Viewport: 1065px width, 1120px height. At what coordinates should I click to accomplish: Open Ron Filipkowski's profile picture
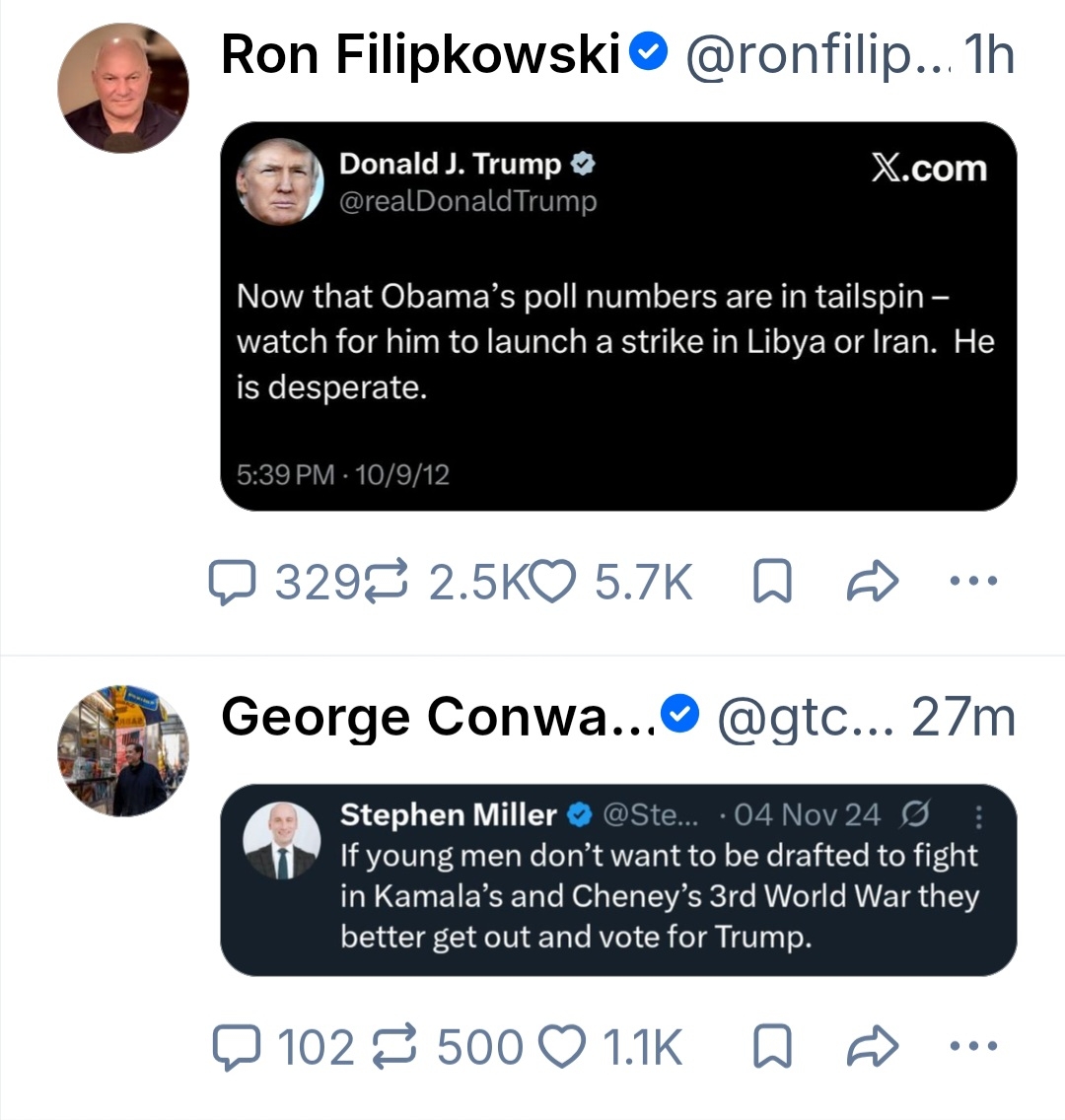pyautogui.click(x=122, y=88)
